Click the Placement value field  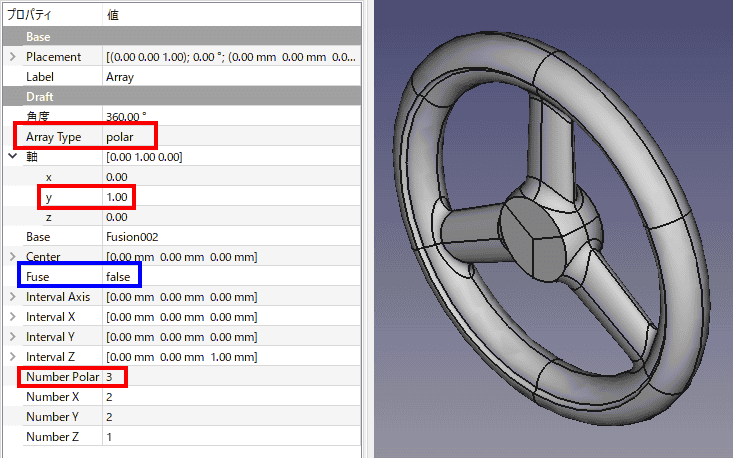[231, 57]
